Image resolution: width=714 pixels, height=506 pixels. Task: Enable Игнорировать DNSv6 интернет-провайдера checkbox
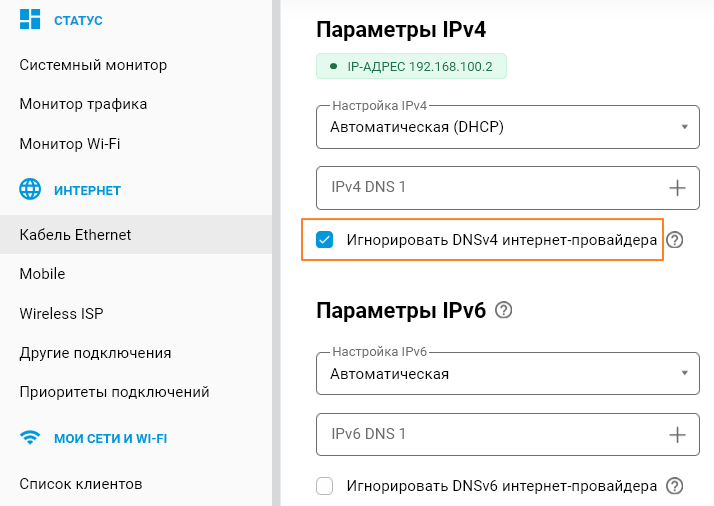(324, 486)
